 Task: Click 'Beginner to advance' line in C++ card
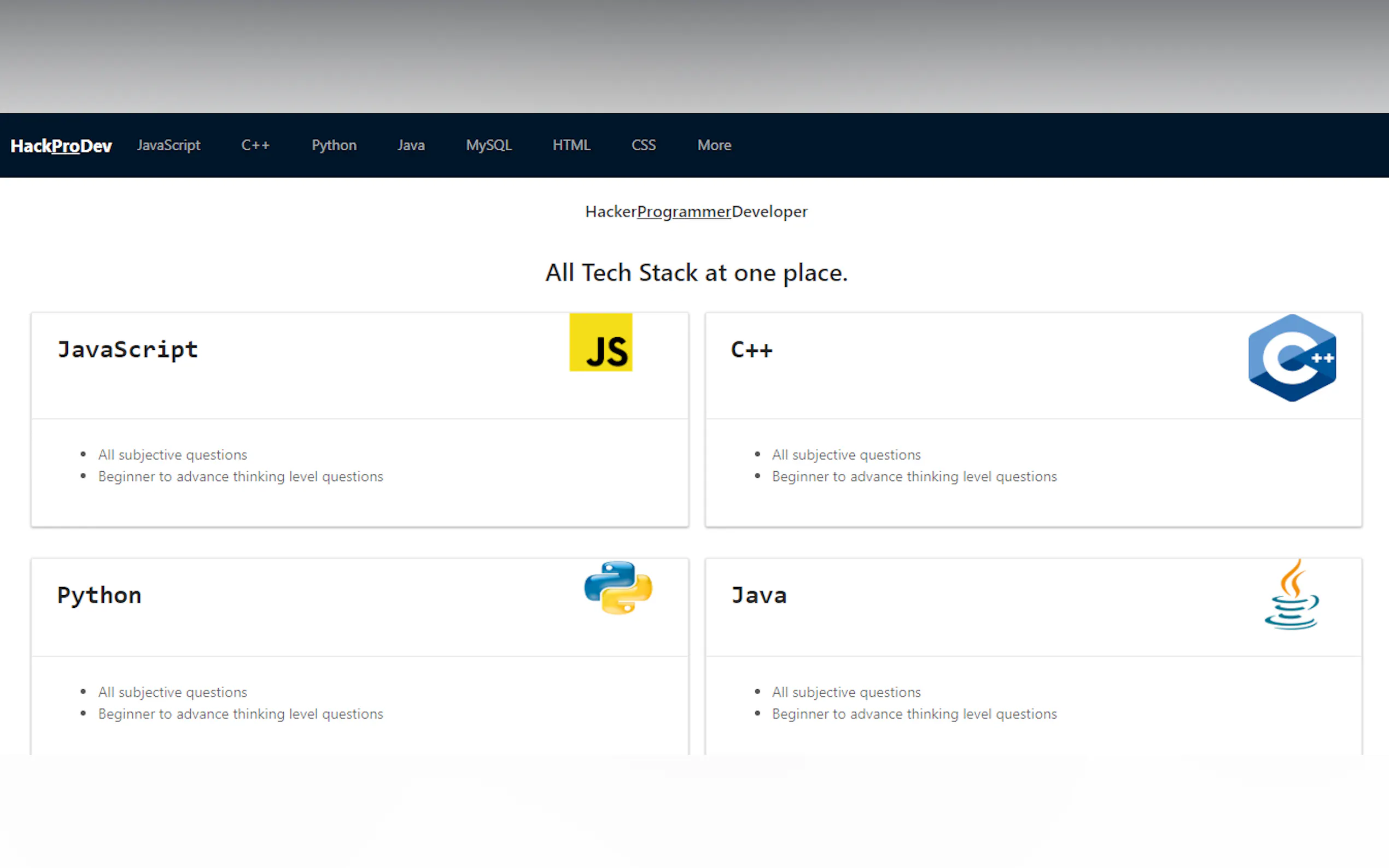(x=914, y=477)
